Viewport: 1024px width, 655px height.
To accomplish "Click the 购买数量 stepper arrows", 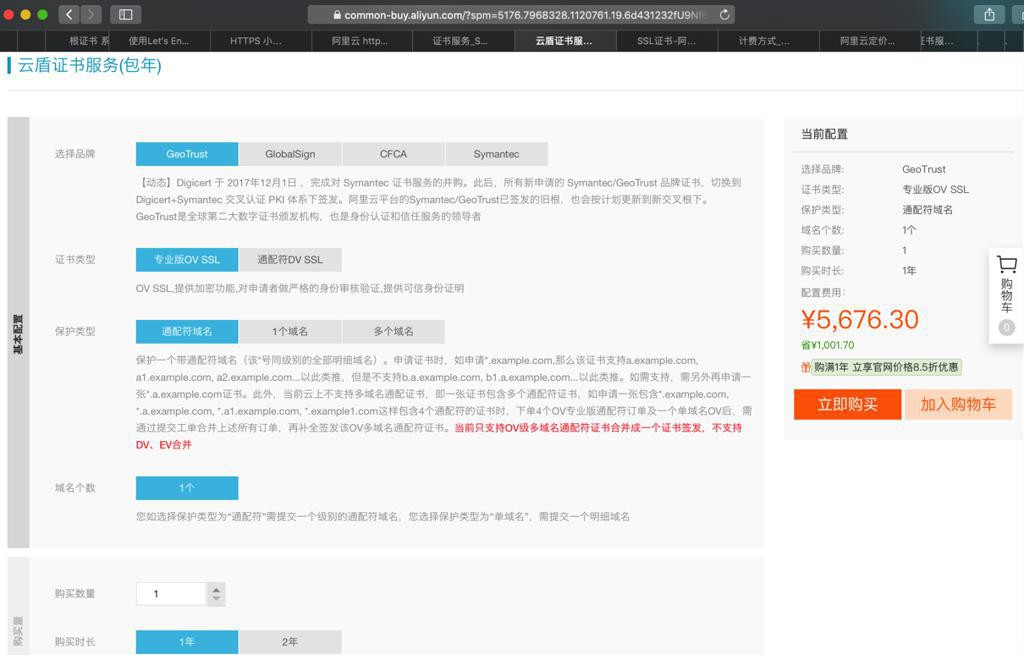I will [216, 594].
